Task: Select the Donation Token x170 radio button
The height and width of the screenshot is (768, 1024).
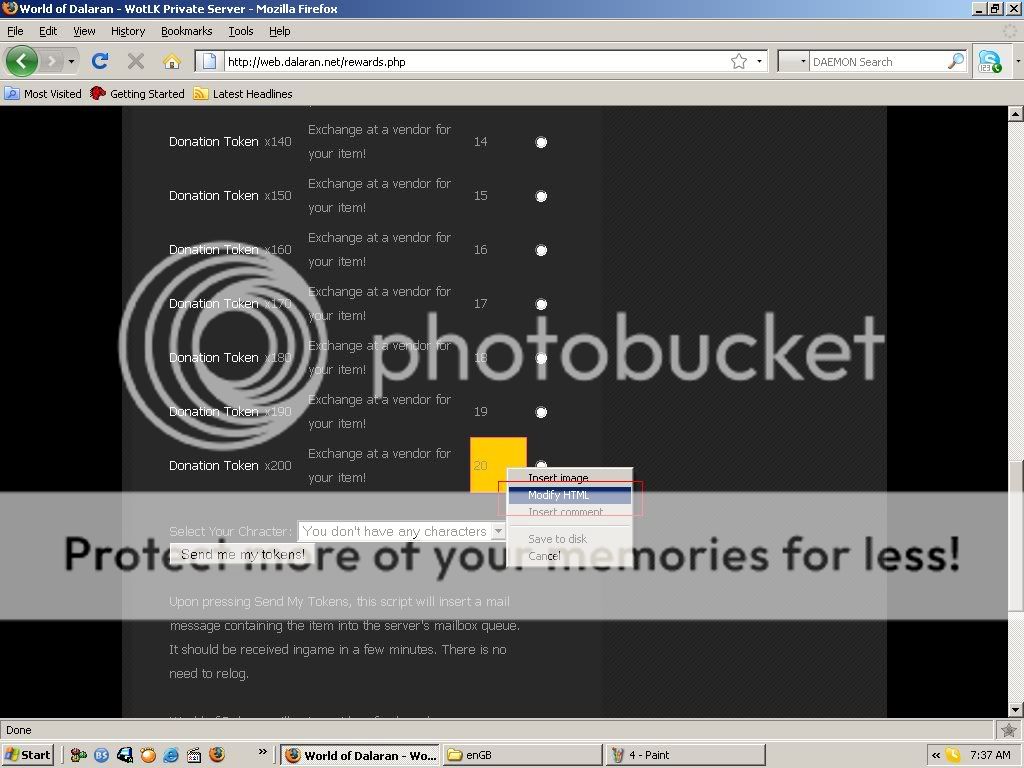Action: tap(541, 304)
